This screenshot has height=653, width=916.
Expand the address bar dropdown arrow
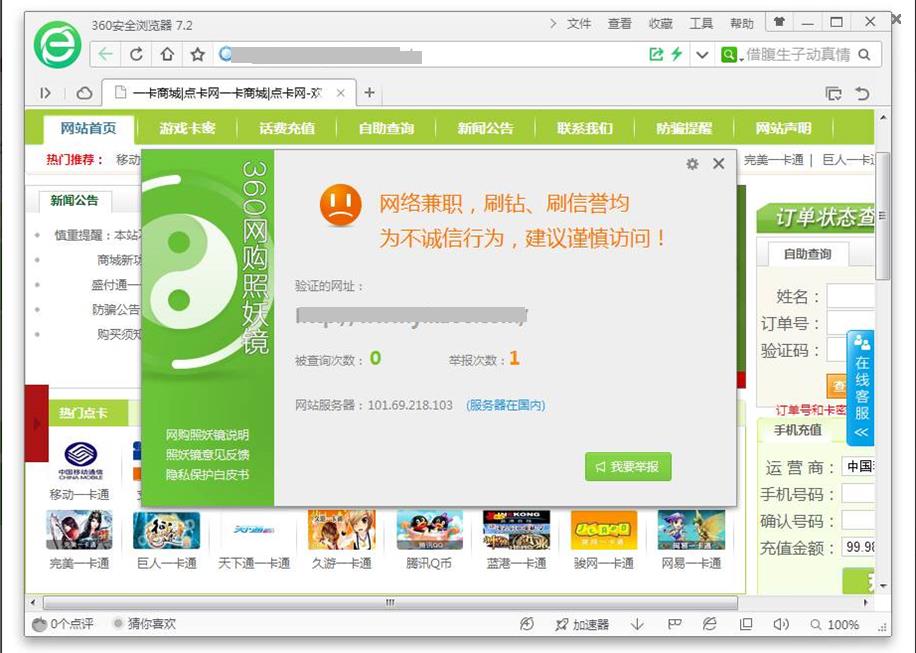point(702,55)
